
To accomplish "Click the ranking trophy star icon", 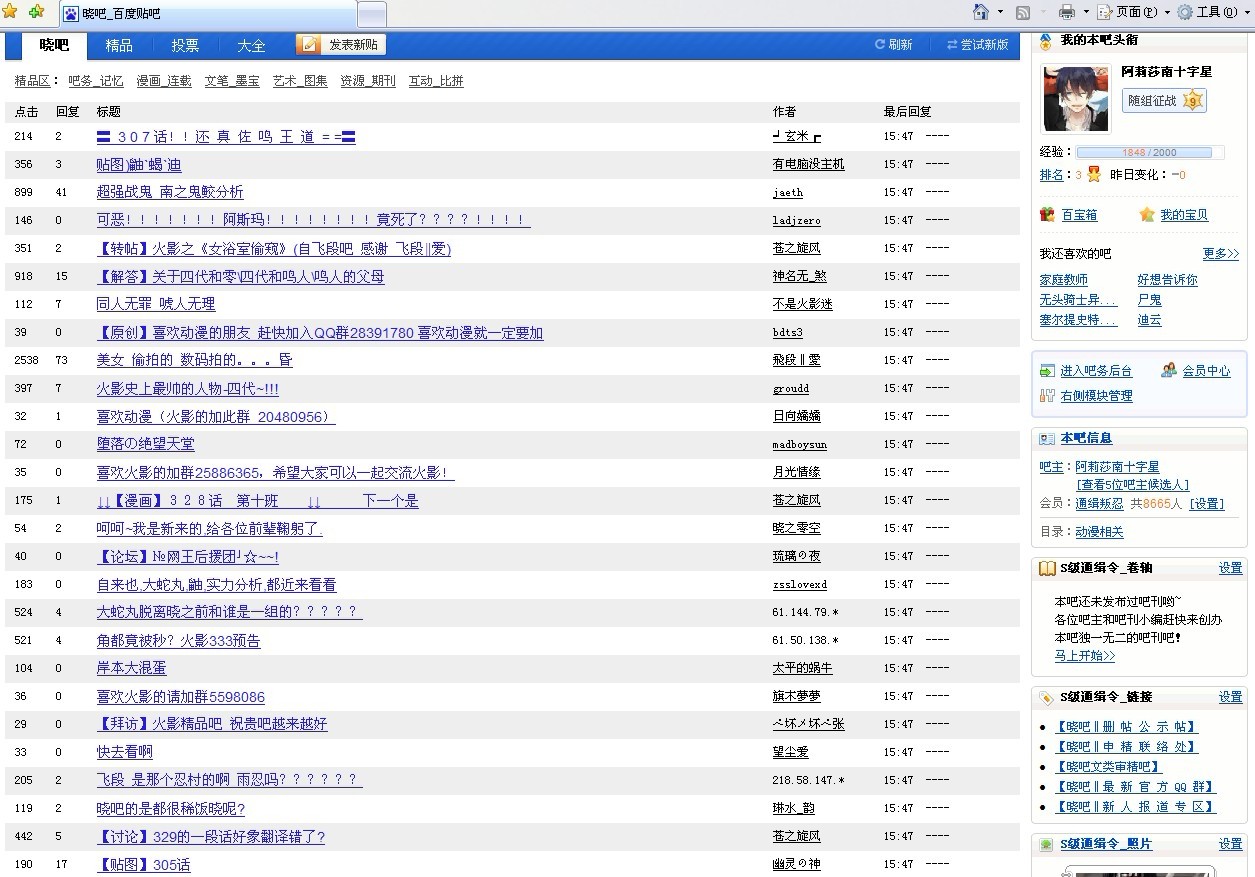I will 1094,174.
